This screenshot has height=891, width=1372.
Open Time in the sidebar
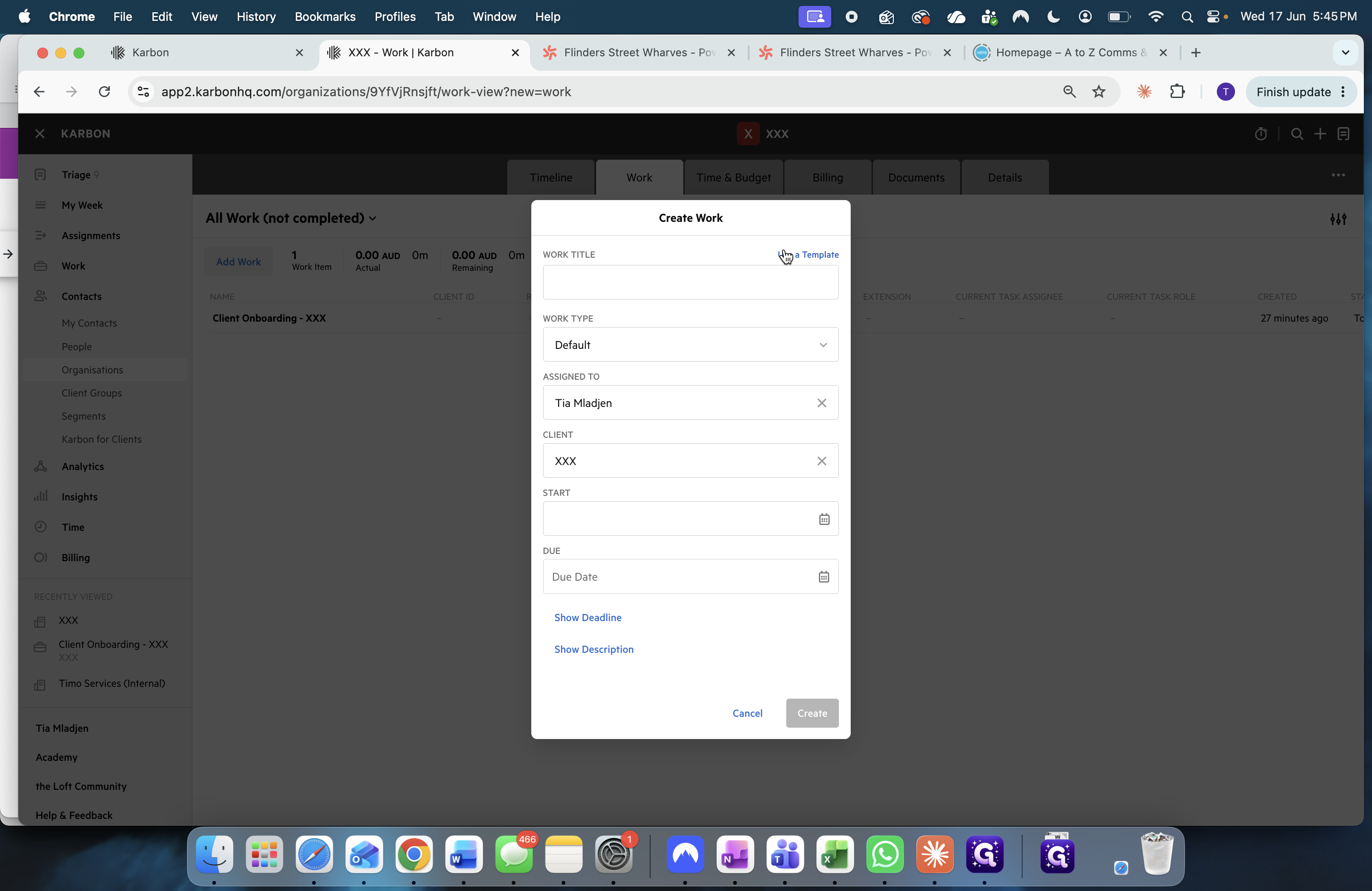(73, 527)
